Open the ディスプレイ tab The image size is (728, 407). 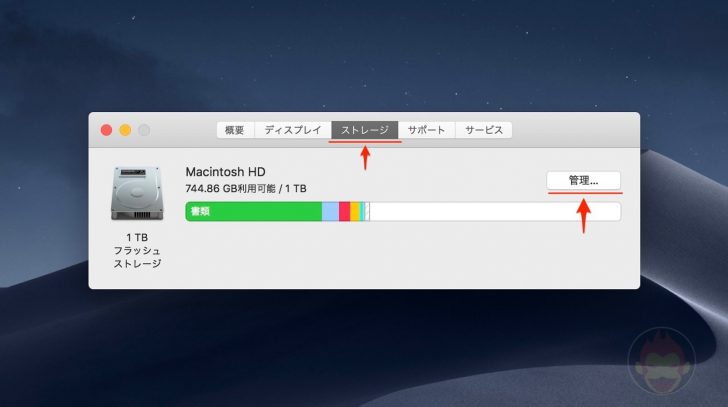pos(292,130)
